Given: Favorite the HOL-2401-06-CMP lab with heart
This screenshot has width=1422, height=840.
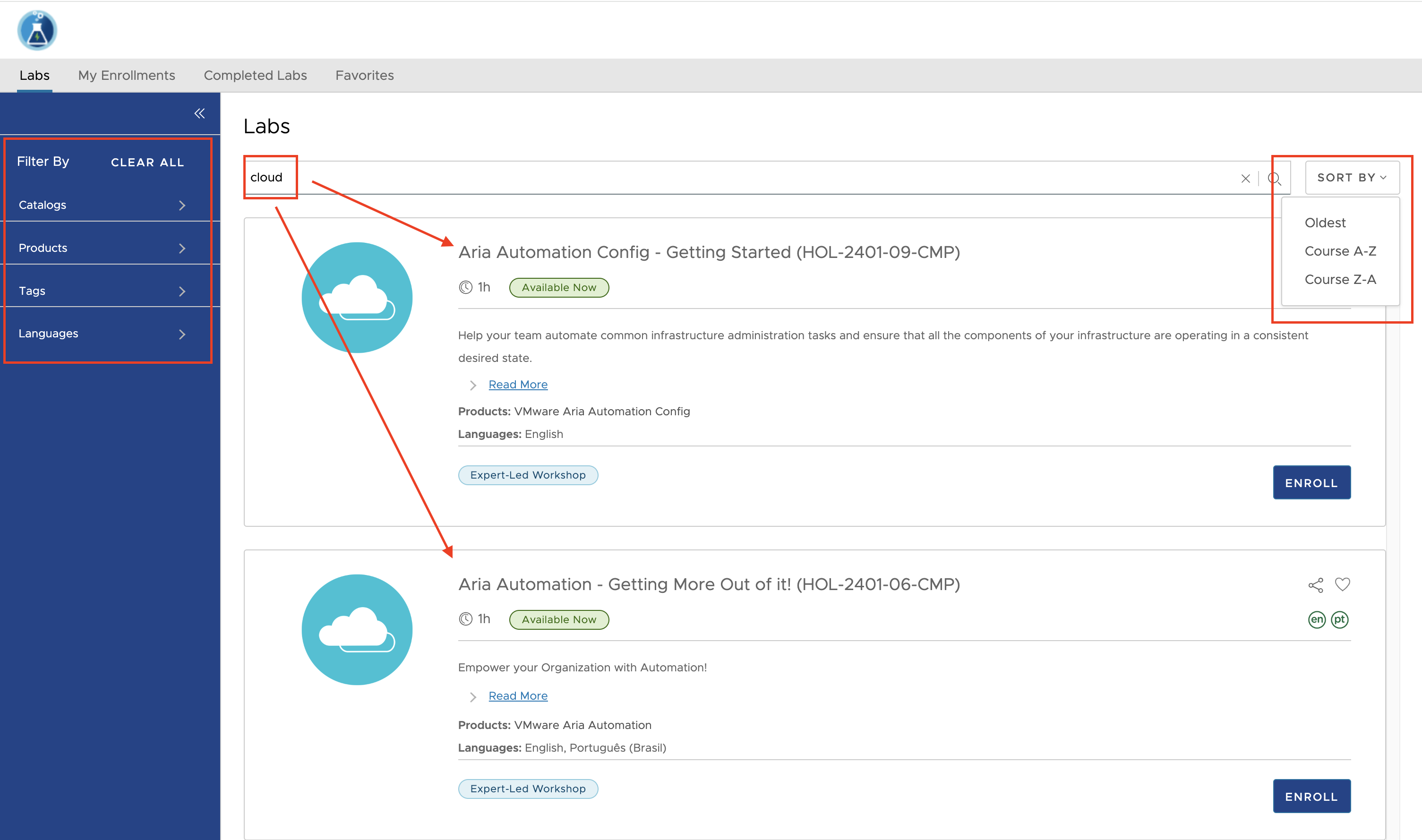Looking at the screenshot, I should (x=1342, y=584).
